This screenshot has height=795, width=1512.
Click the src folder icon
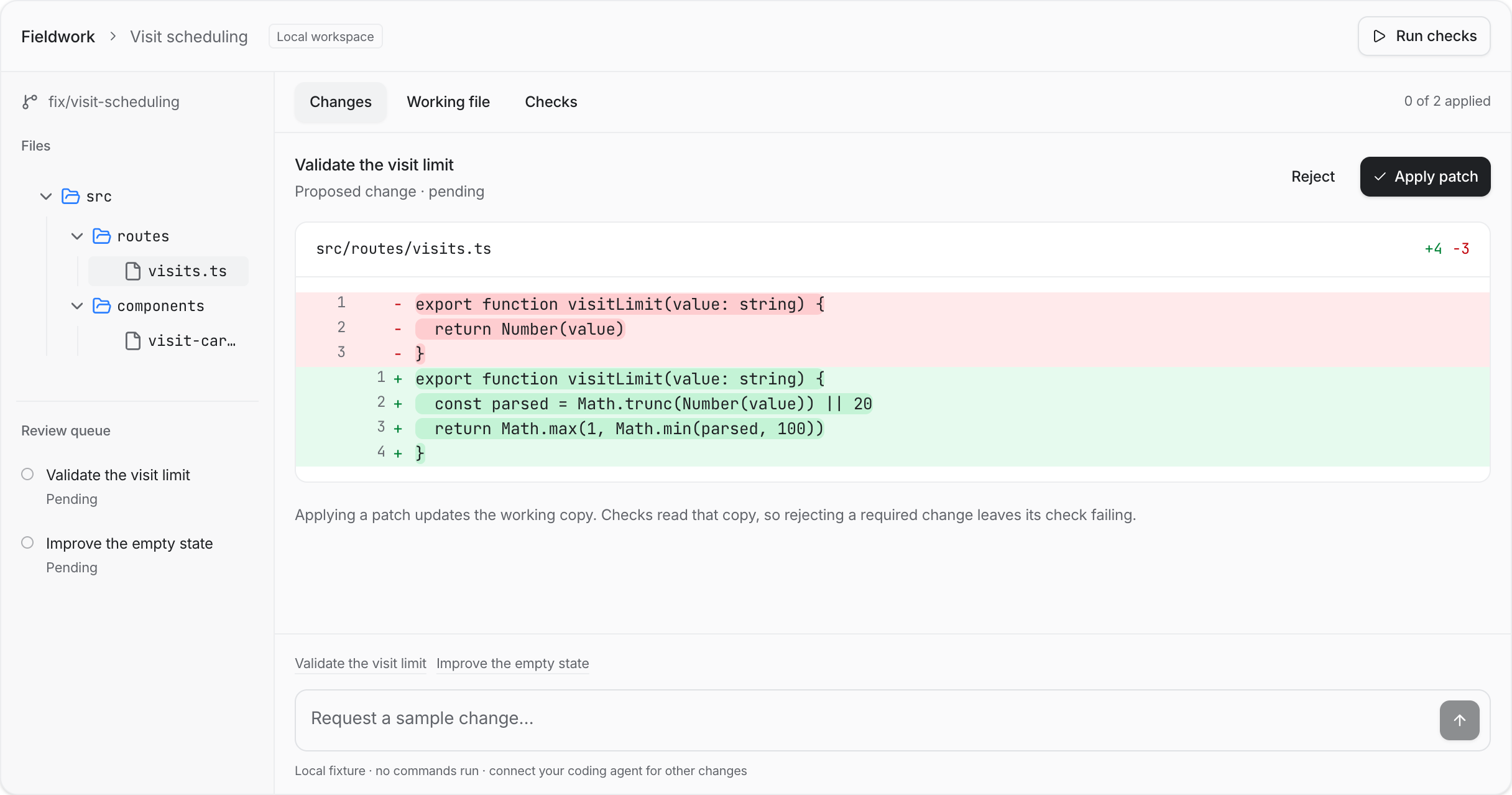coord(70,197)
